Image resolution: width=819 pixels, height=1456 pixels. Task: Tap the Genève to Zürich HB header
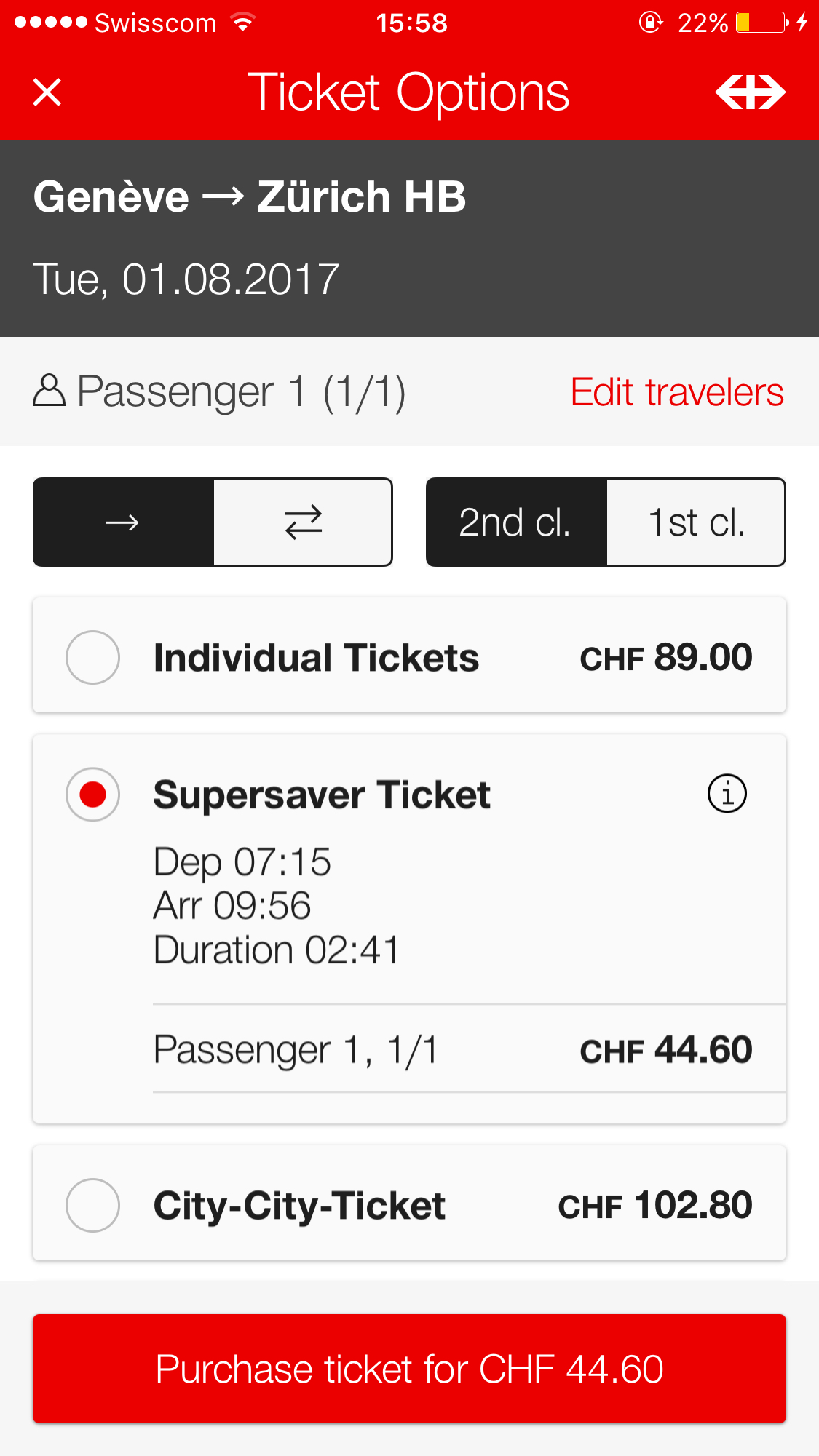pyautogui.click(x=250, y=197)
